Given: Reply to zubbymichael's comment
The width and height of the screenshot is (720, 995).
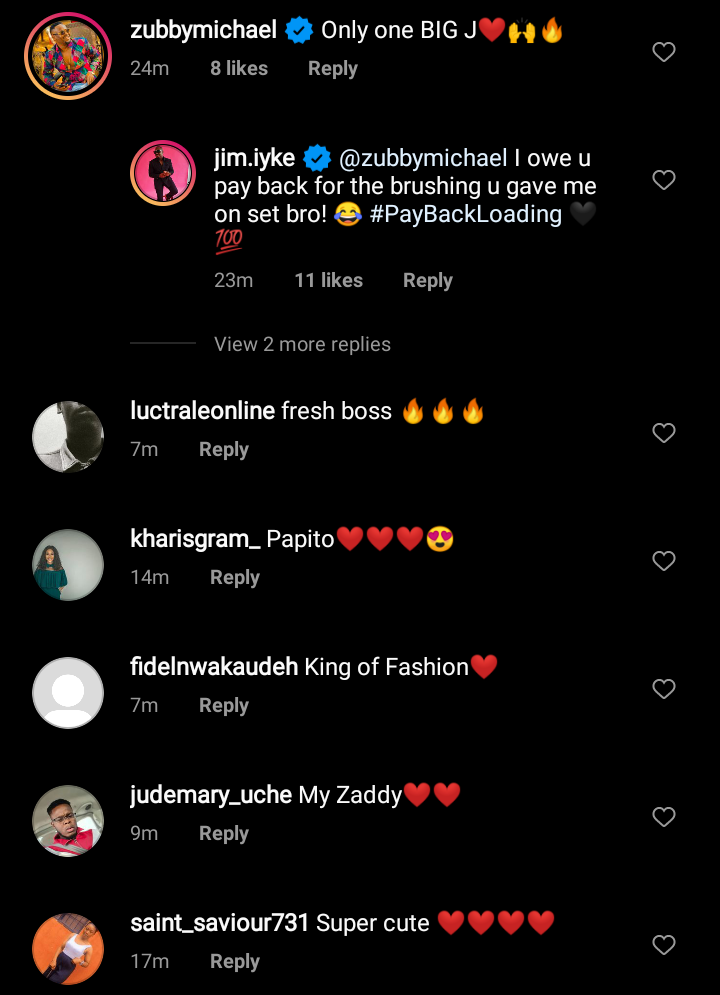Looking at the screenshot, I should (x=332, y=69).
